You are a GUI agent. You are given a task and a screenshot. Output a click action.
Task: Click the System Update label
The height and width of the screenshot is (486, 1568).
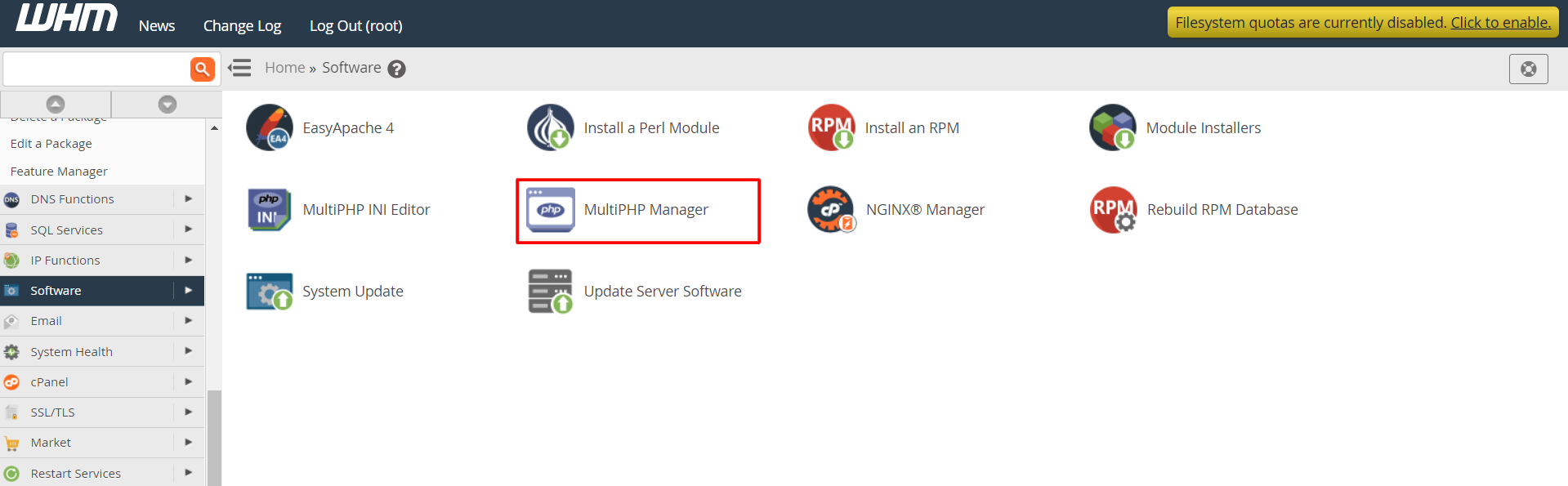point(353,292)
